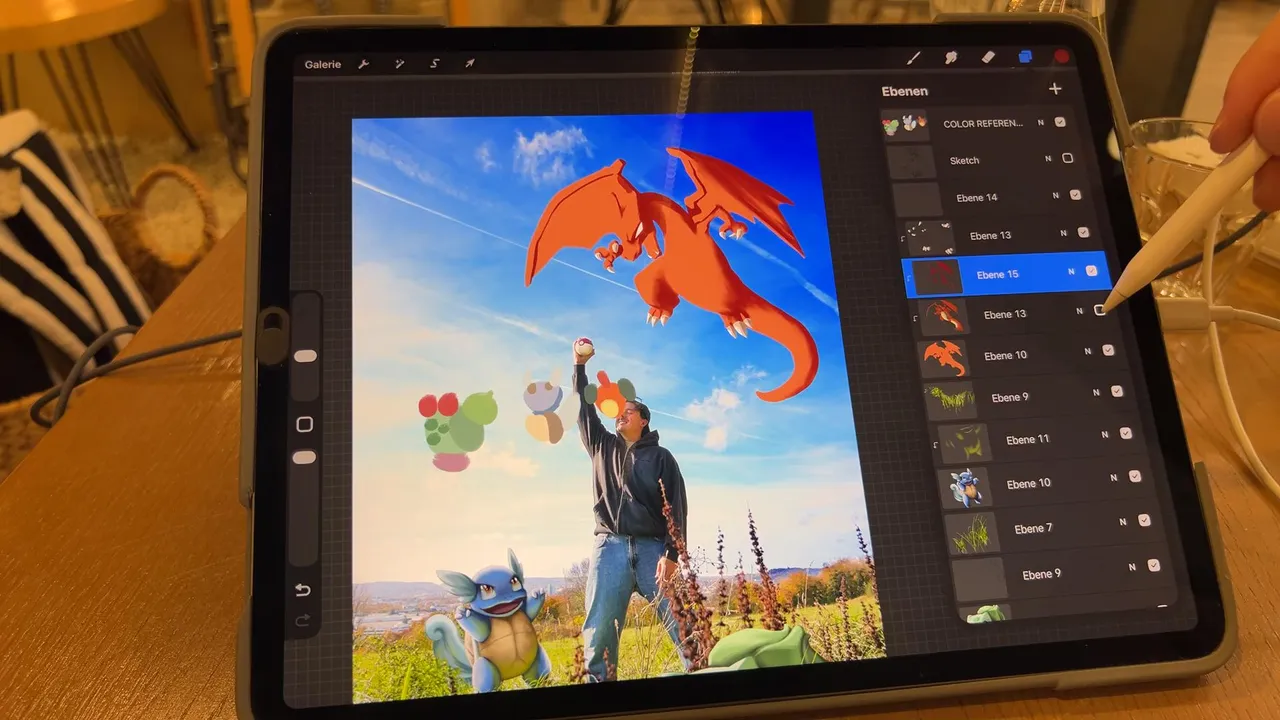Screen dimensions: 1280x720
Task: Hide the Ebene 14 layer
Action: pos(1075,195)
